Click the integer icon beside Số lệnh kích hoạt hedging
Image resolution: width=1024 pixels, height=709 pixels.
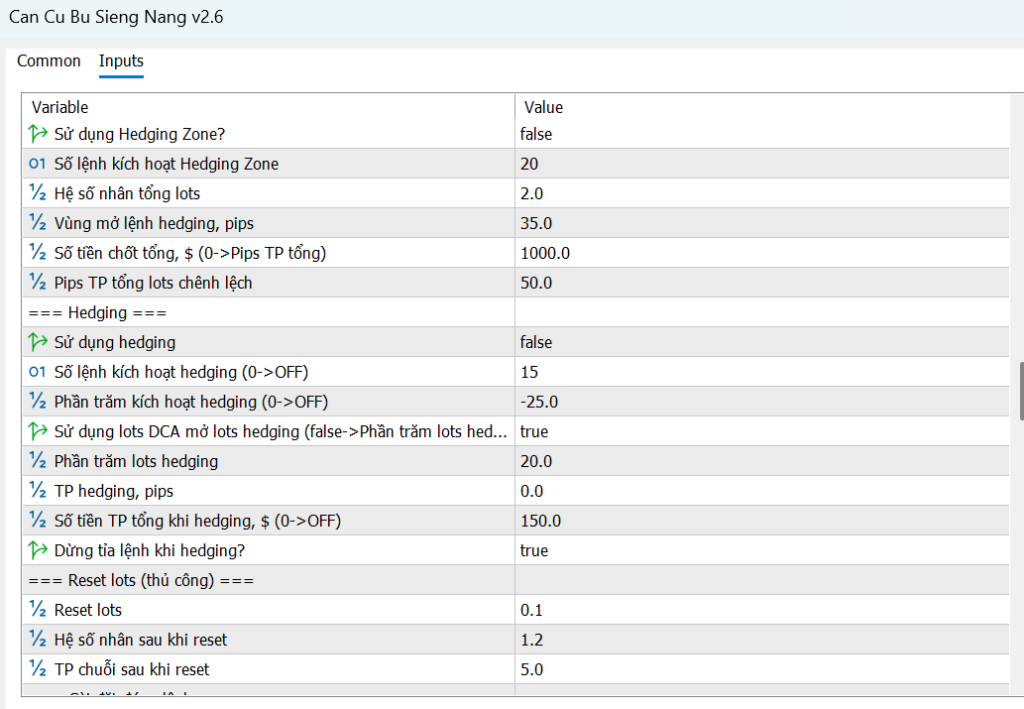[38, 372]
